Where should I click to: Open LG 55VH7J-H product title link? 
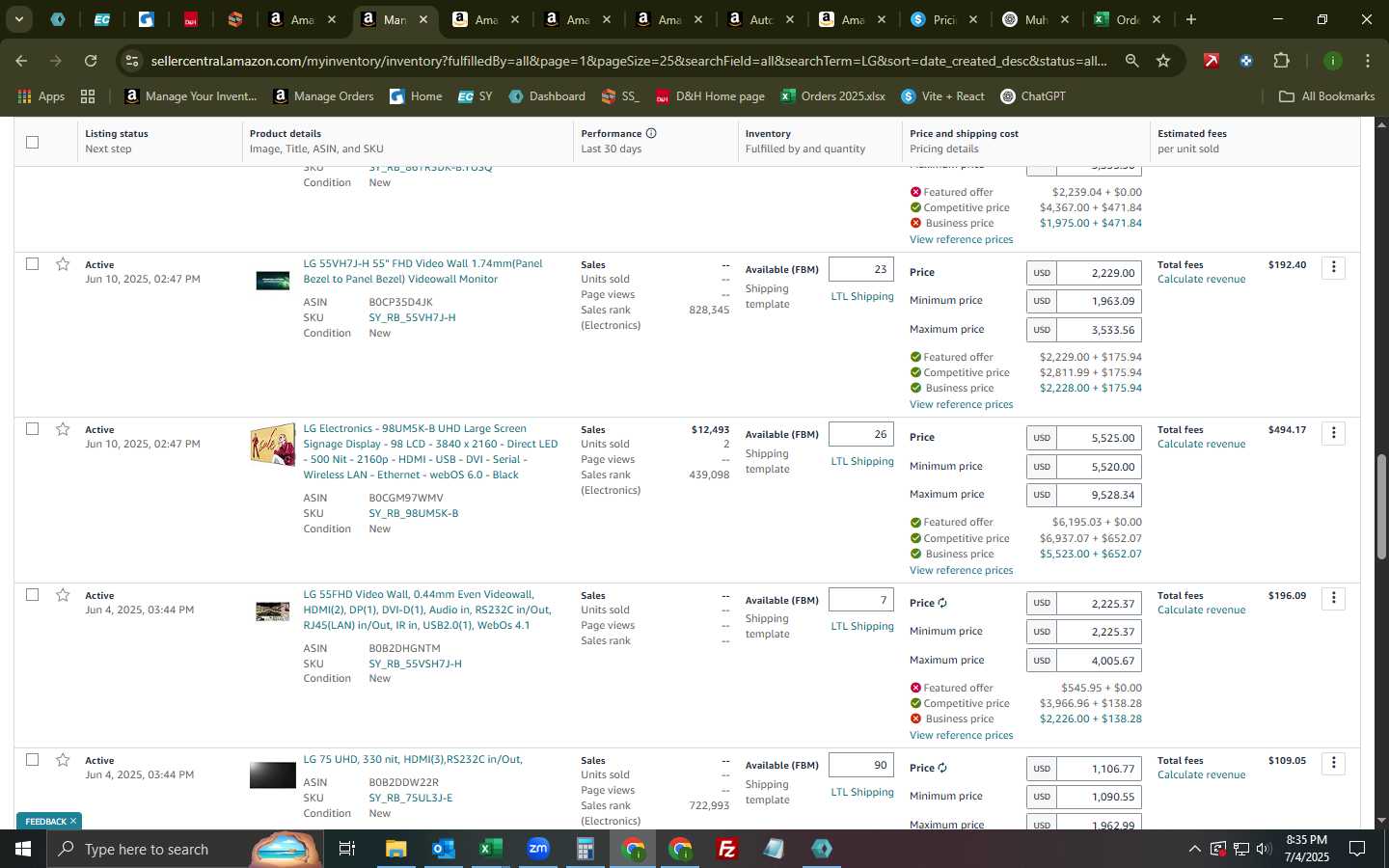coord(422,271)
